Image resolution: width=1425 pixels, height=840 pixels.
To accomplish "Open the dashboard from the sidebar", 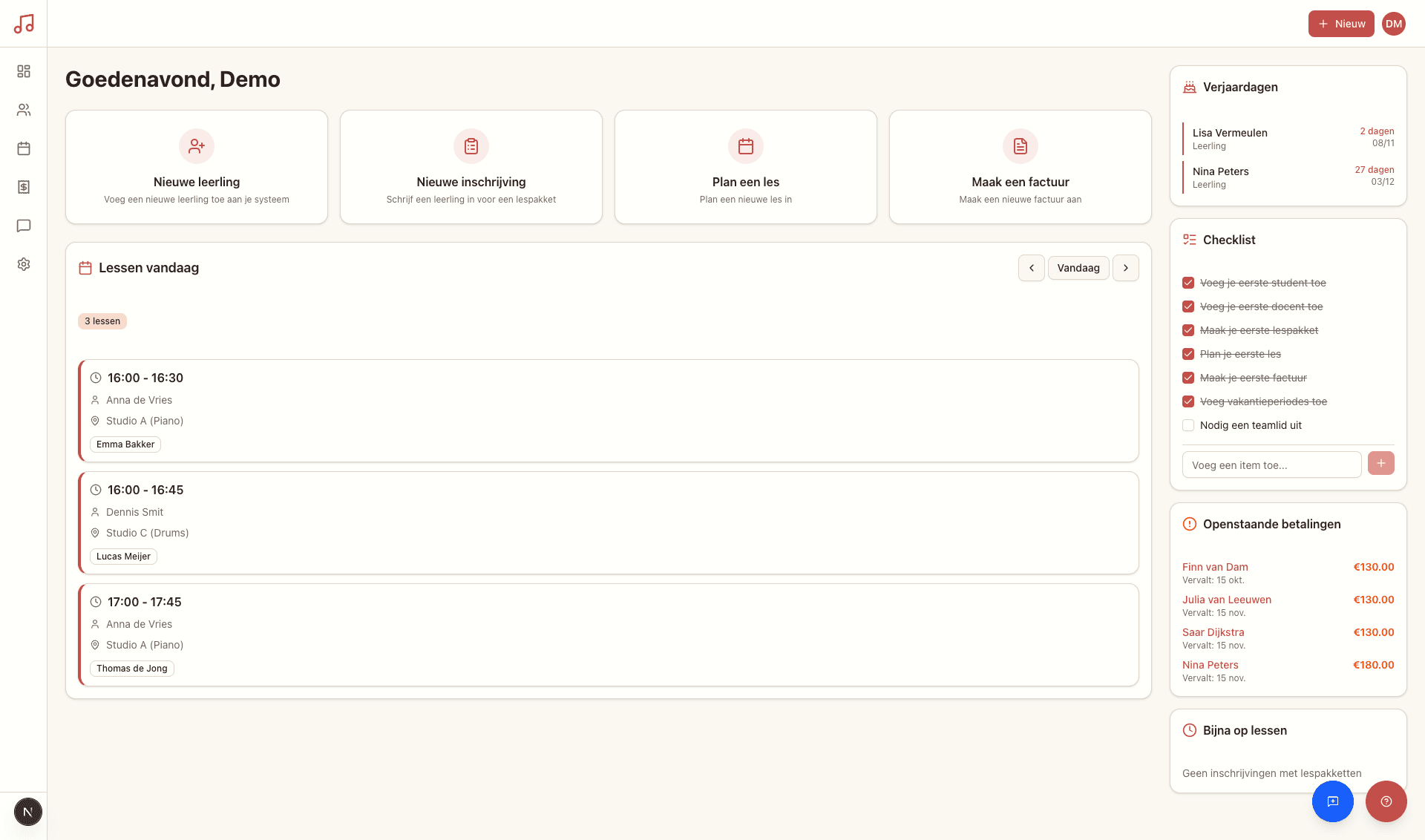I will click(24, 71).
